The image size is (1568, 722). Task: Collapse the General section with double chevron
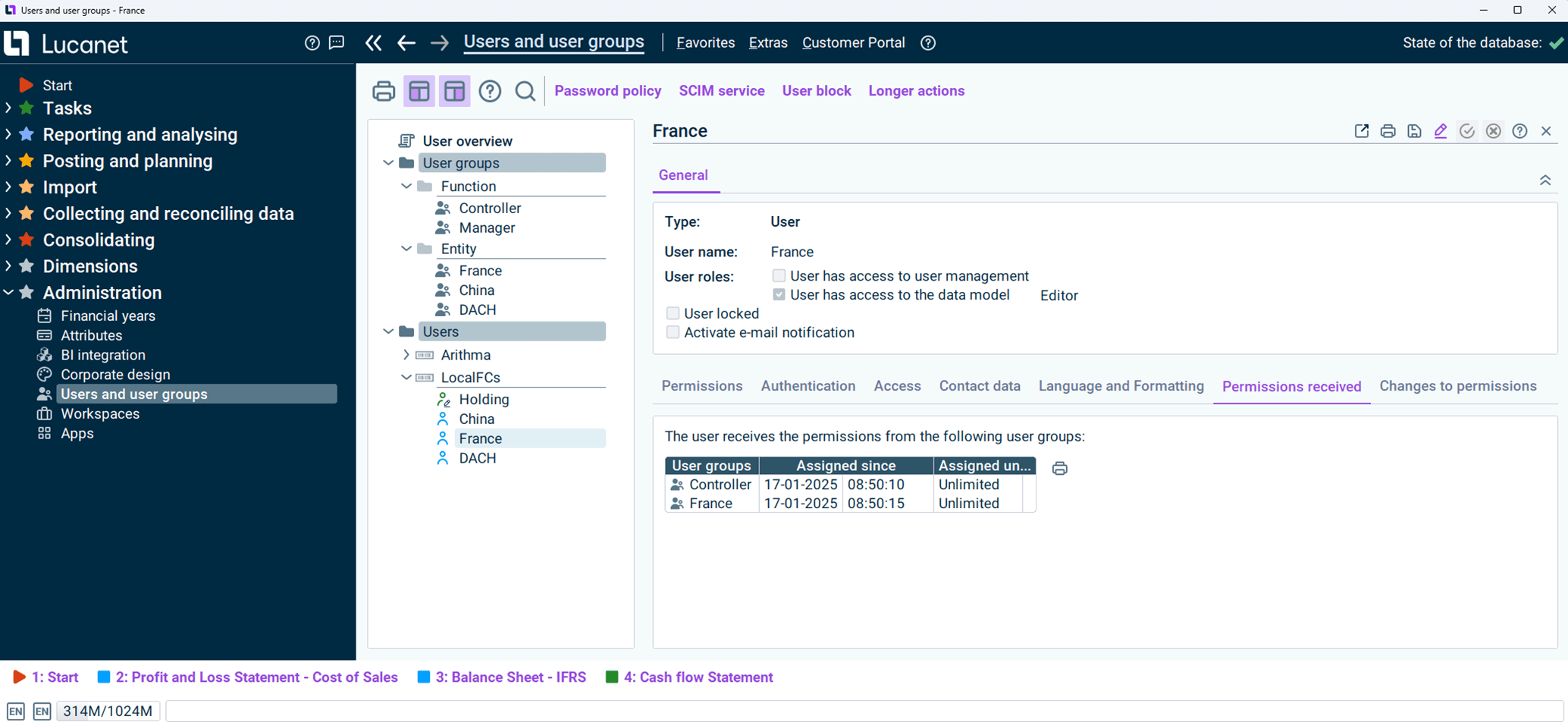click(x=1545, y=180)
